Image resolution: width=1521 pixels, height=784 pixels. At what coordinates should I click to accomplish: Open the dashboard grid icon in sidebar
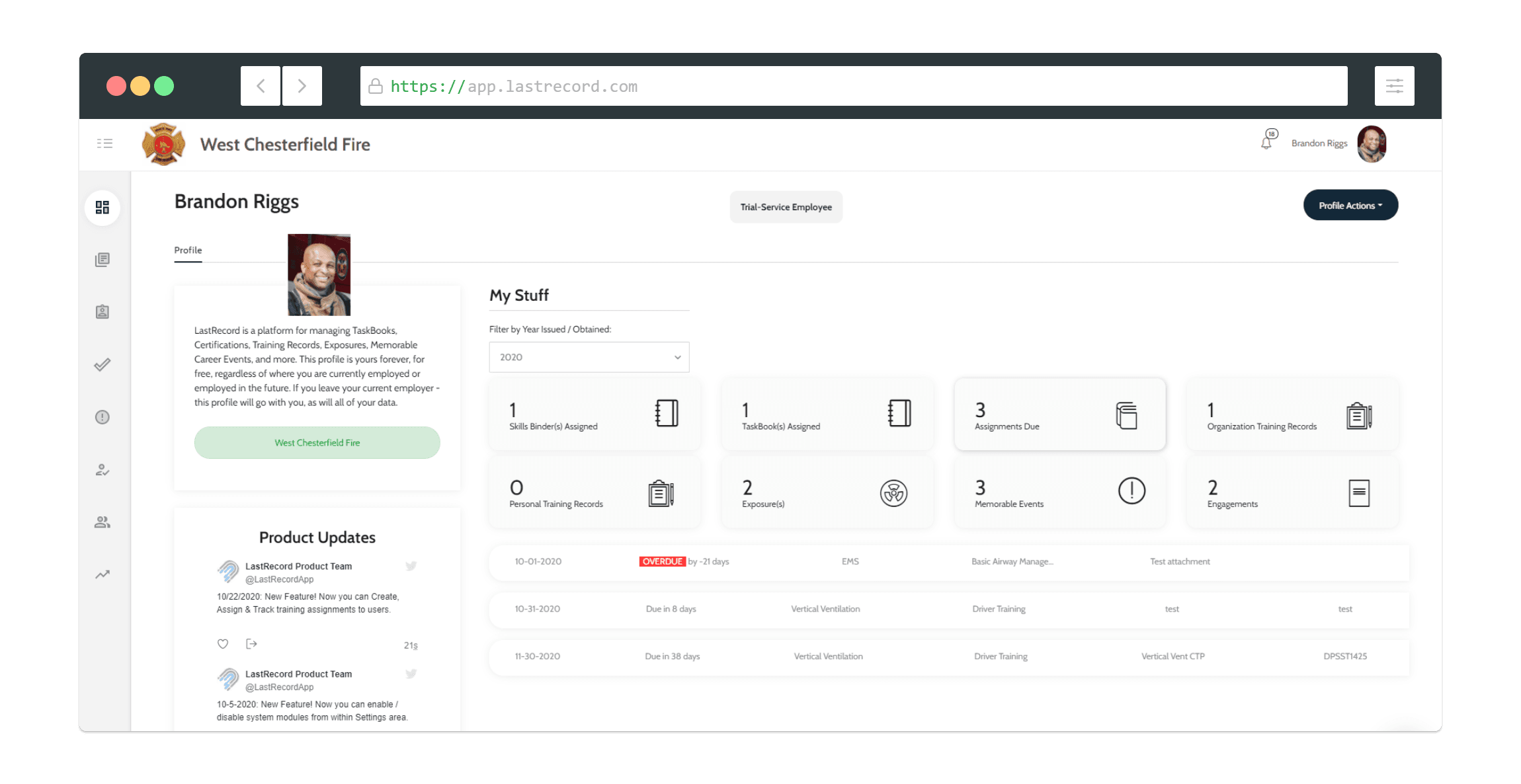tap(103, 208)
